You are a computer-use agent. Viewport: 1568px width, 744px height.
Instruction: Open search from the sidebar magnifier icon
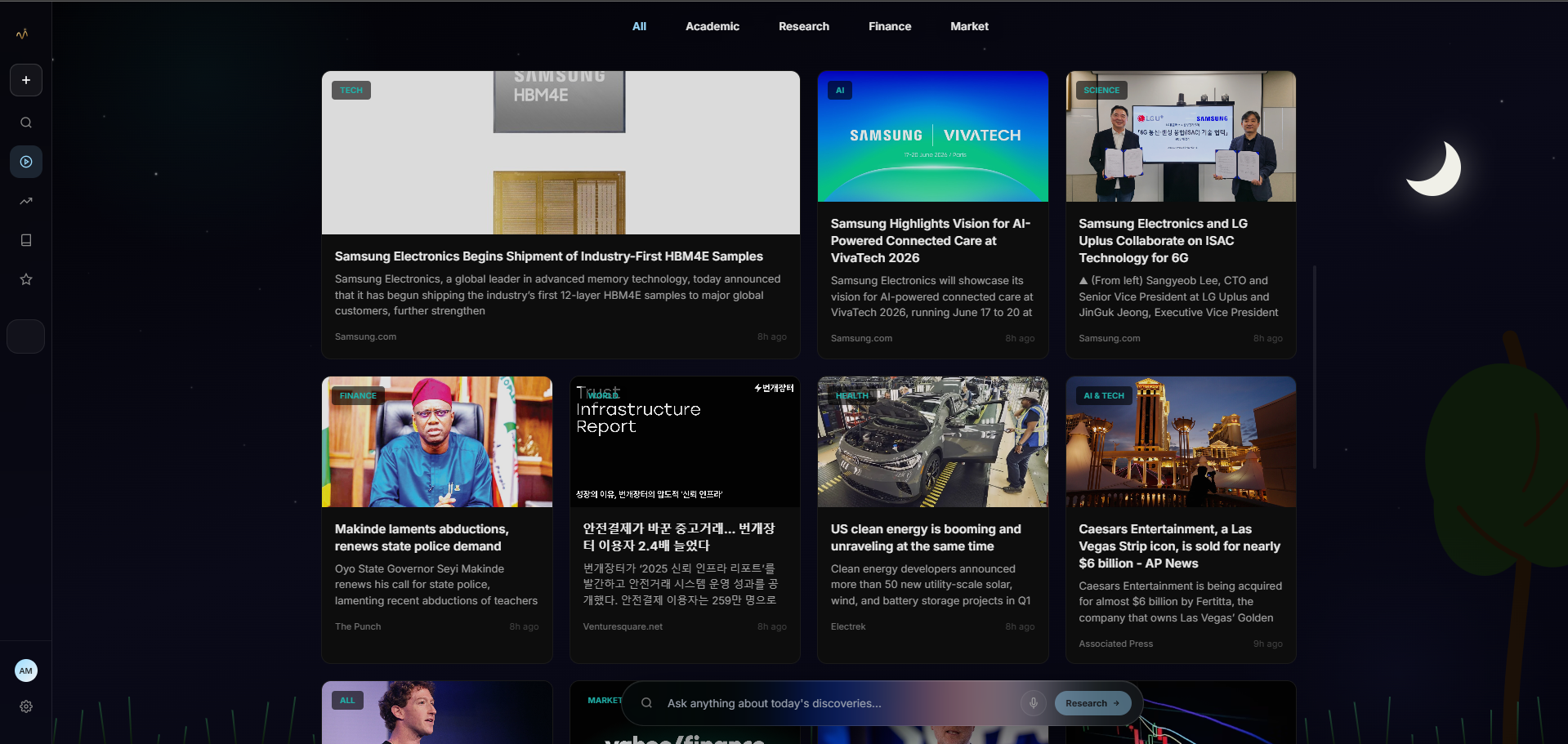click(26, 123)
